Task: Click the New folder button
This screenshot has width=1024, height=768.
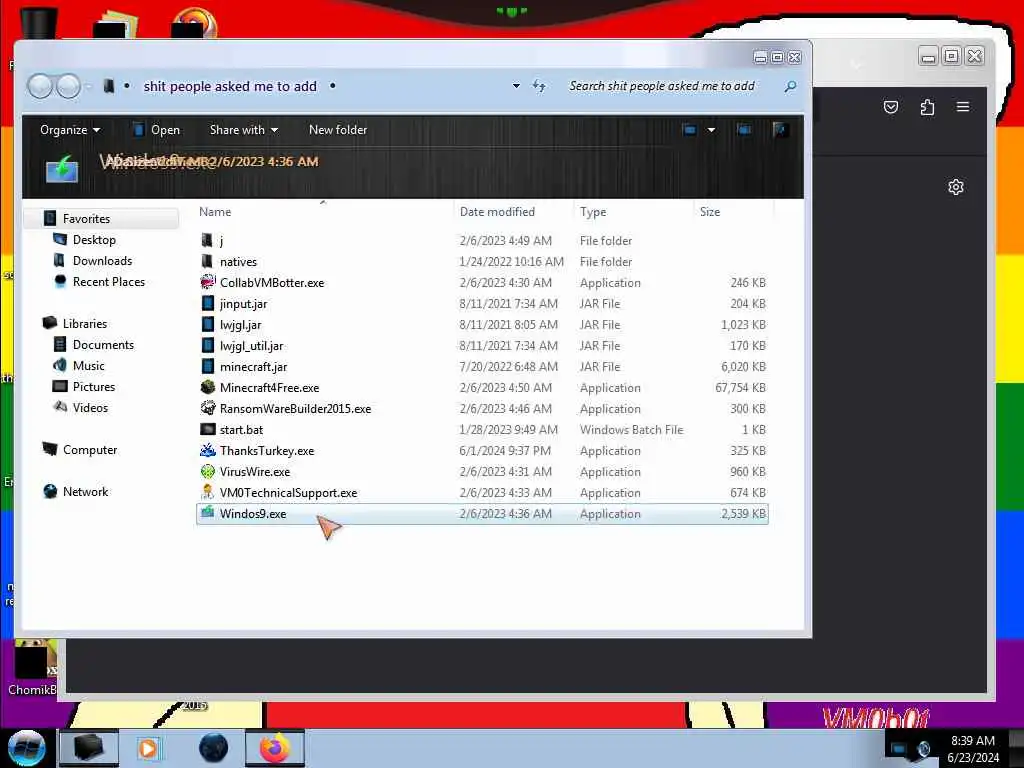Action: 338,129
